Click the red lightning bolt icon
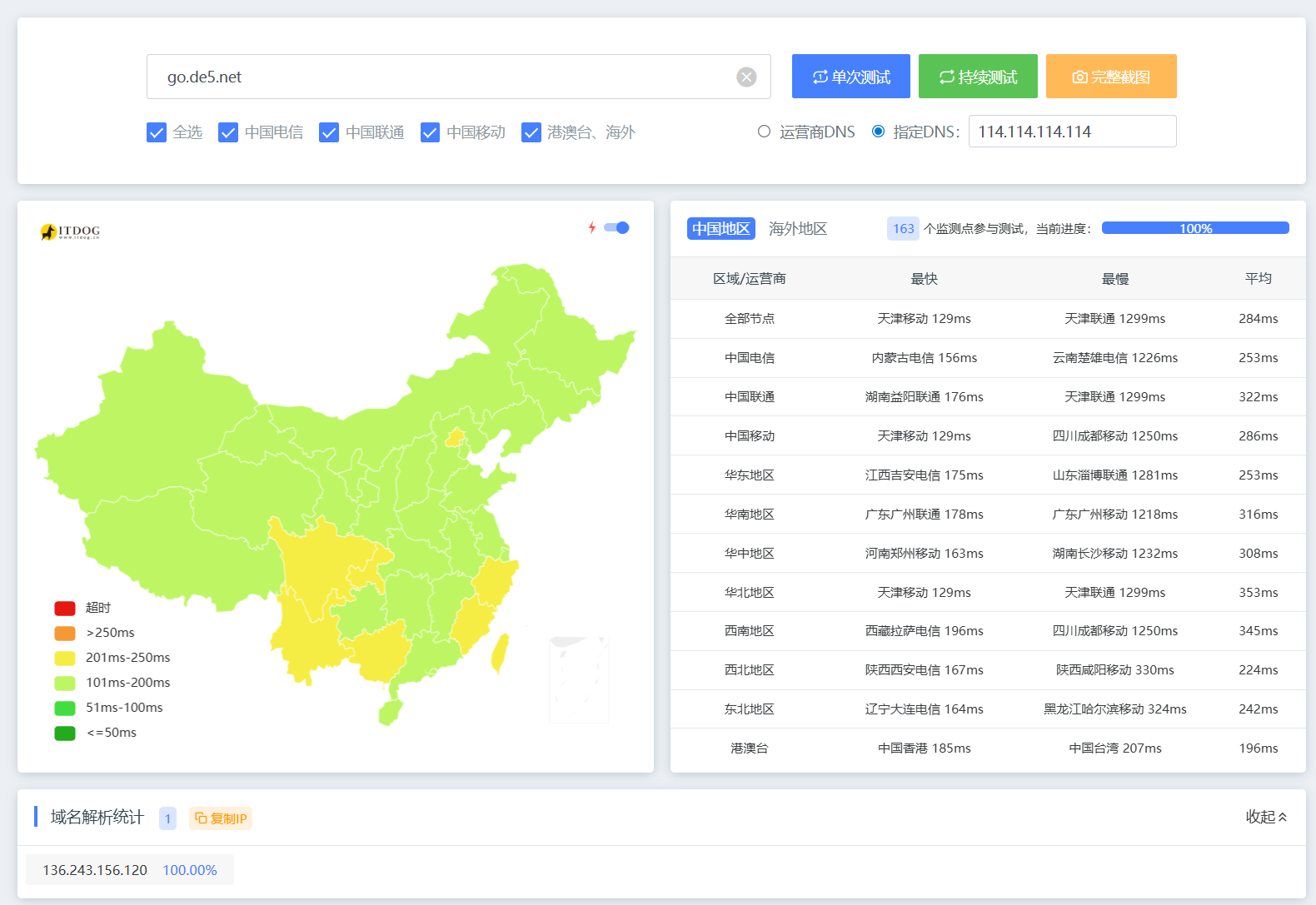Image resolution: width=1316 pixels, height=905 pixels. (592, 227)
